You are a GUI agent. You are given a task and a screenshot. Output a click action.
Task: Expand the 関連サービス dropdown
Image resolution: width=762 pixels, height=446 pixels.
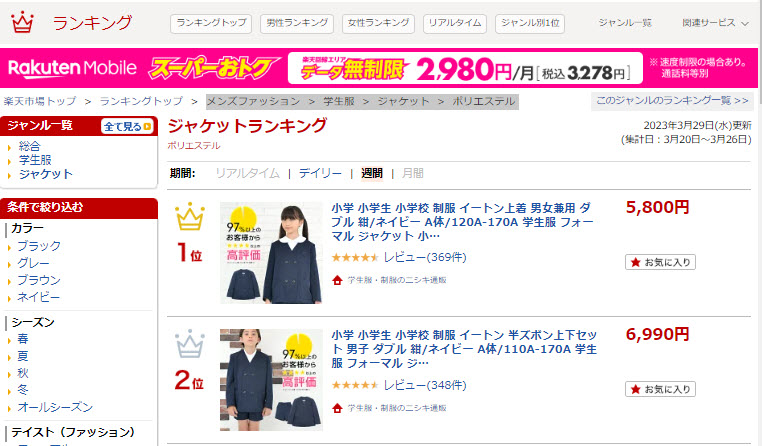pos(715,23)
